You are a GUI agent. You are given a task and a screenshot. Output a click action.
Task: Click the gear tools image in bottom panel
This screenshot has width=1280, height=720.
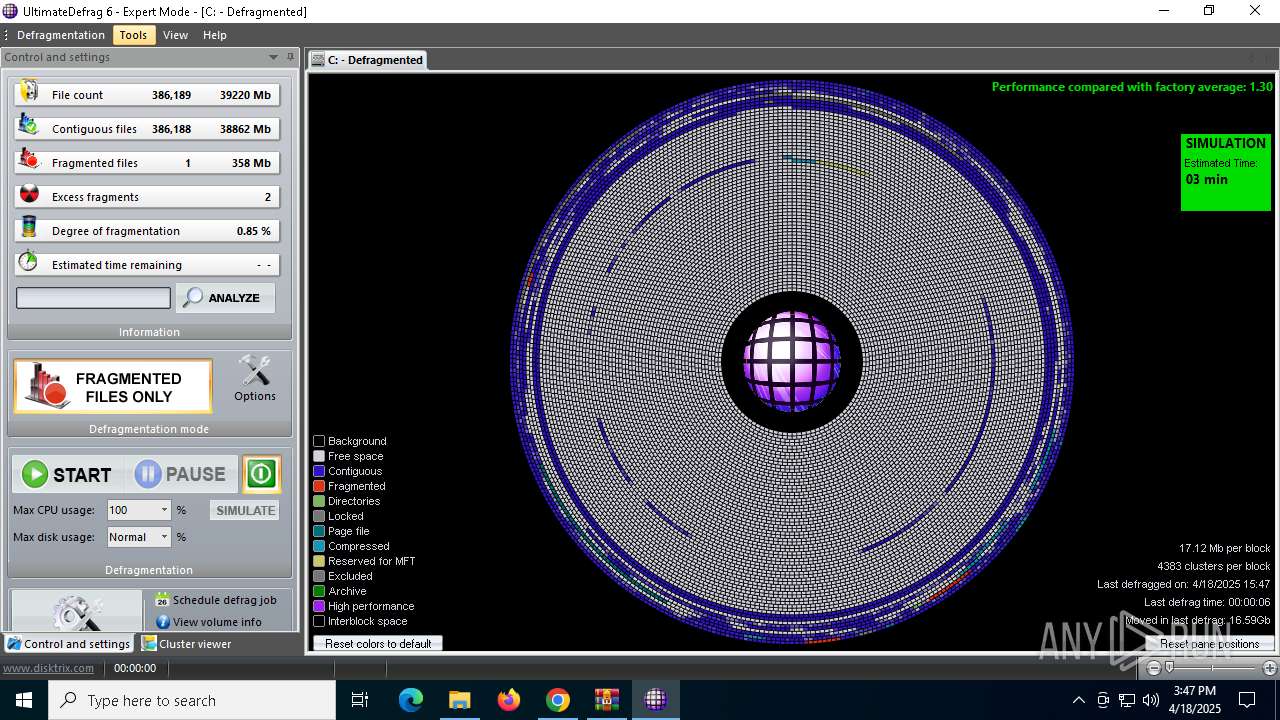coord(77,611)
